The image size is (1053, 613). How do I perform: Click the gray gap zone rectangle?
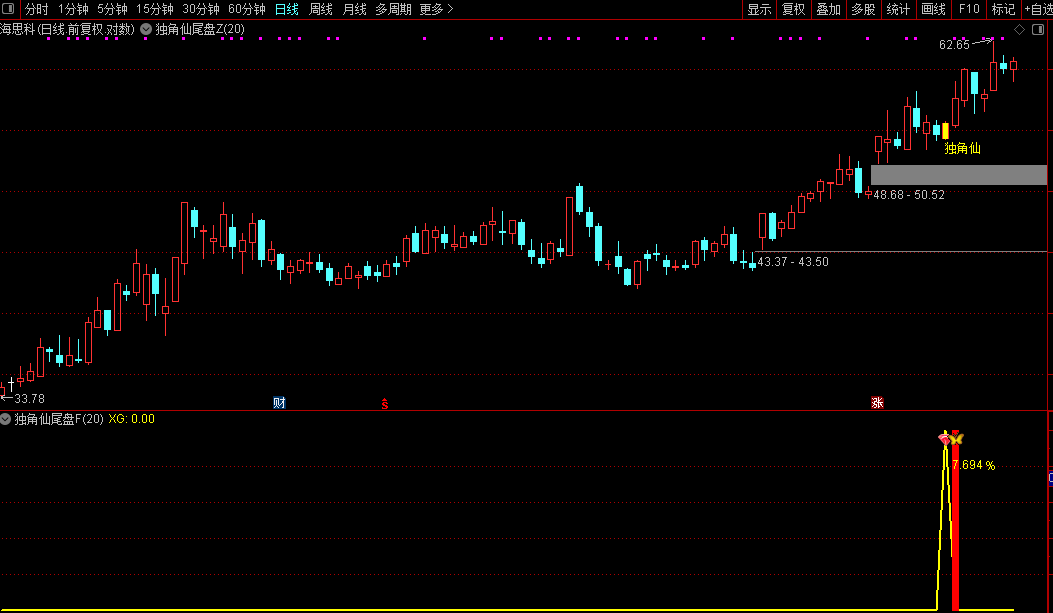pos(959,175)
